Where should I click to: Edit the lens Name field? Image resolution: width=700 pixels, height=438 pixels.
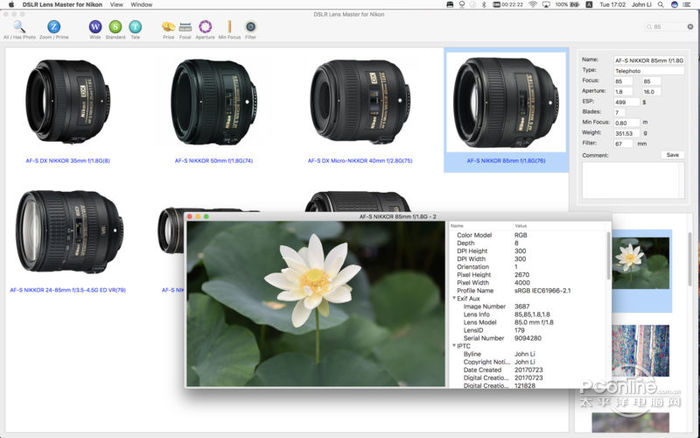[x=649, y=60]
